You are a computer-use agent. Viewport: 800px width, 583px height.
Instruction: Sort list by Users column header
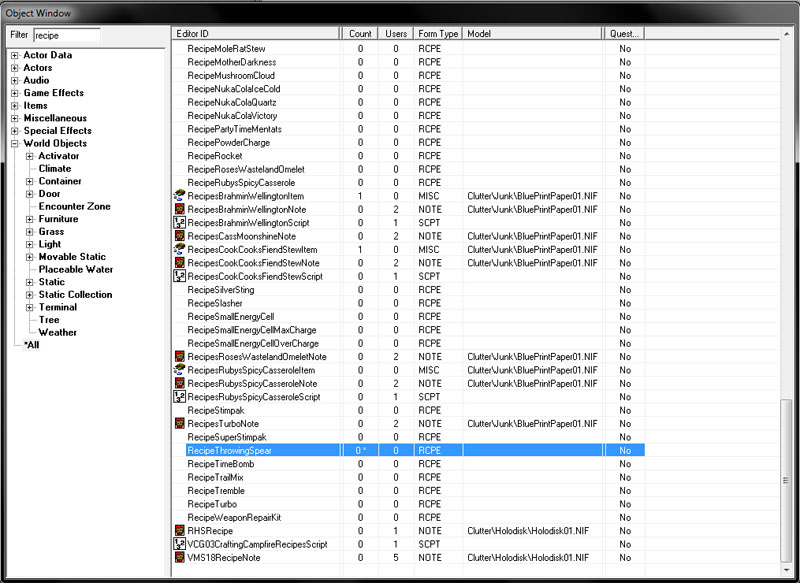tap(396, 34)
